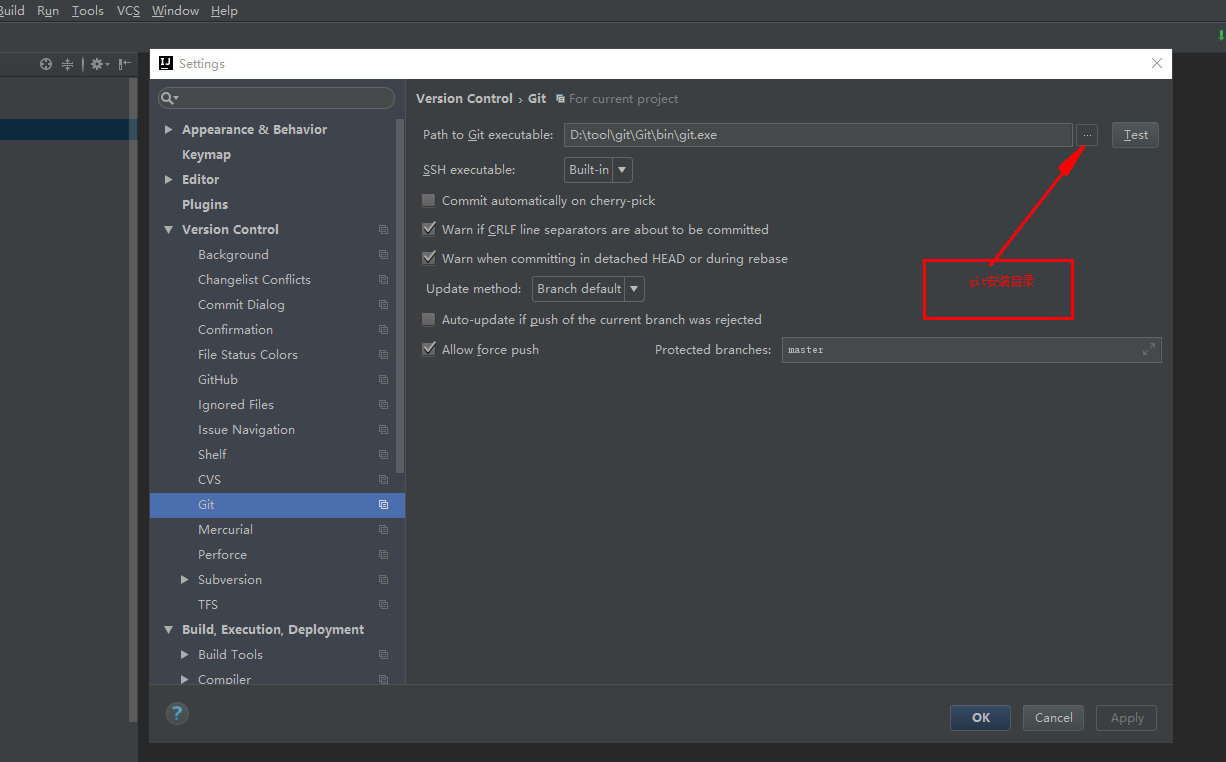
Task: Click the icon next to 'For current project'
Action: (560, 99)
